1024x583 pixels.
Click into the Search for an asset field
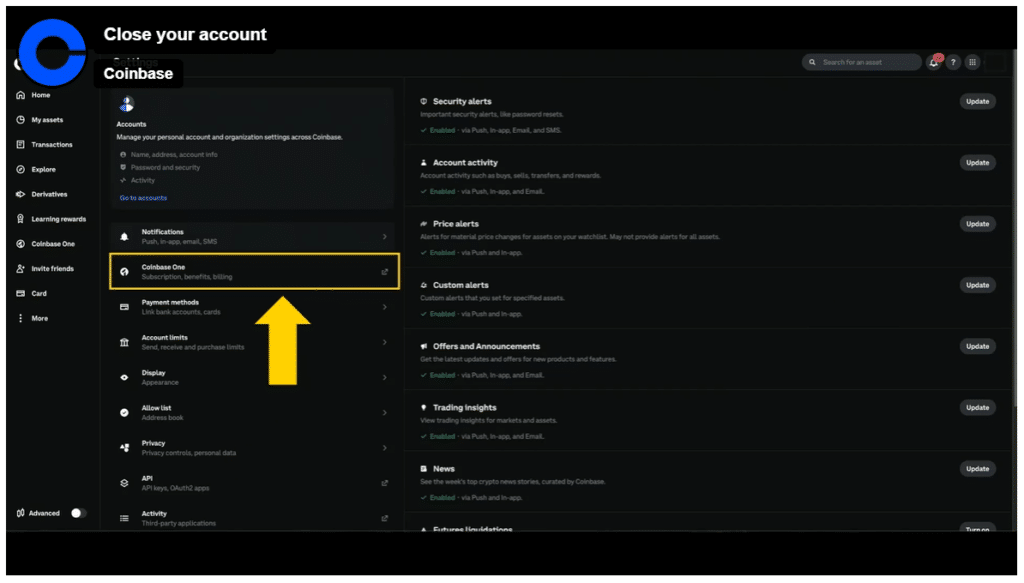pos(861,63)
